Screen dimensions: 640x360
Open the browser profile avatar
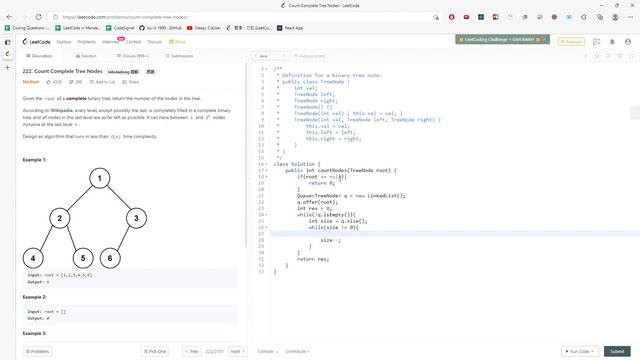615,17
